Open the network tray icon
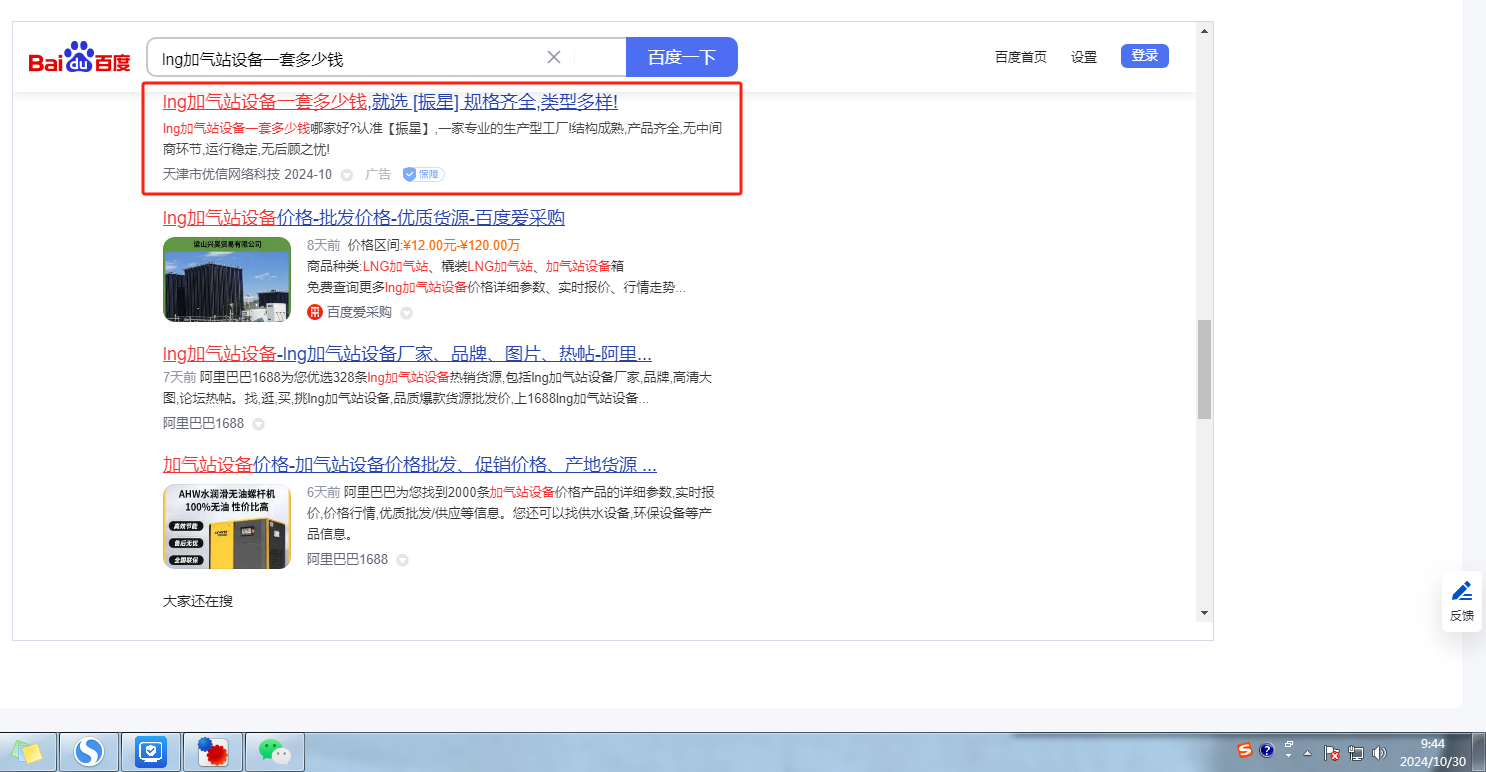 pyautogui.click(x=1356, y=753)
